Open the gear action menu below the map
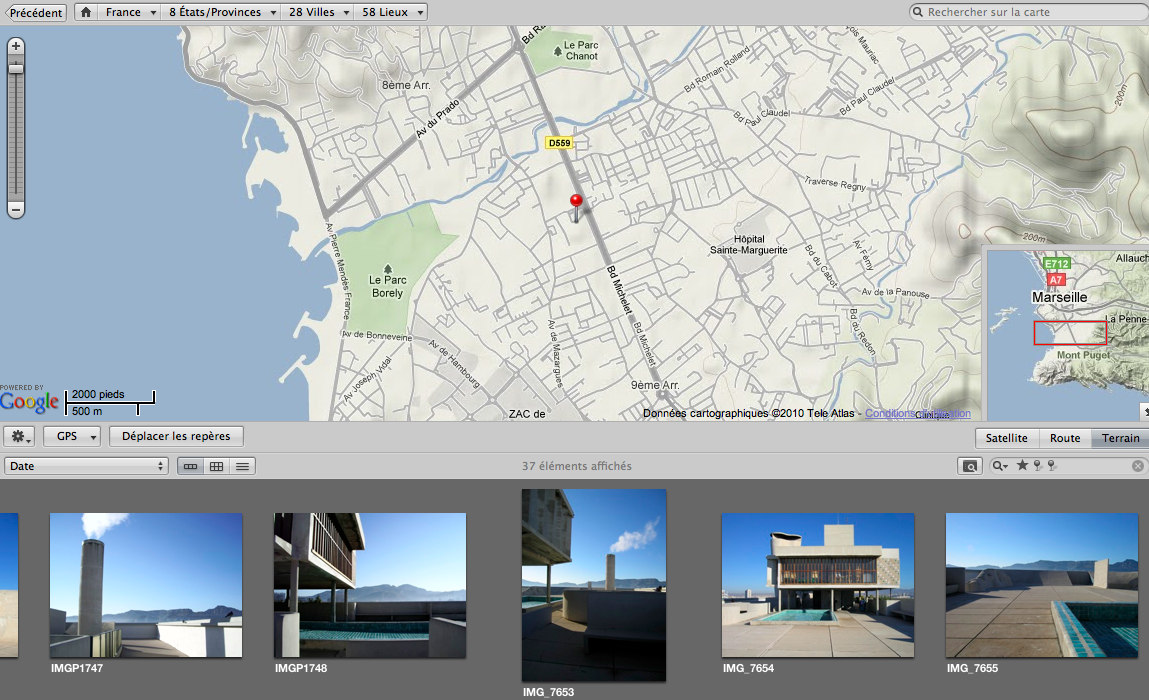The width and height of the screenshot is (1149, 700). pos(20,437)
